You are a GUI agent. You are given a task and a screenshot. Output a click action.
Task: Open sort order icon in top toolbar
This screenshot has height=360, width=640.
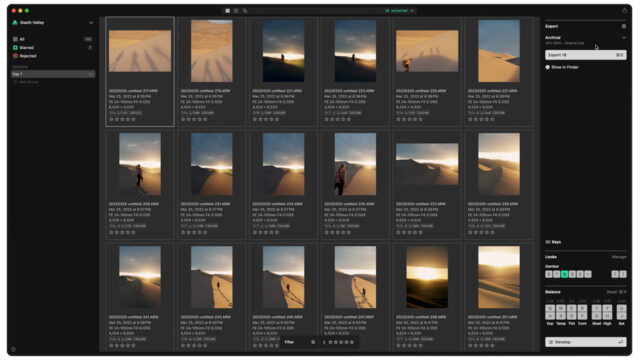point(245,11)
